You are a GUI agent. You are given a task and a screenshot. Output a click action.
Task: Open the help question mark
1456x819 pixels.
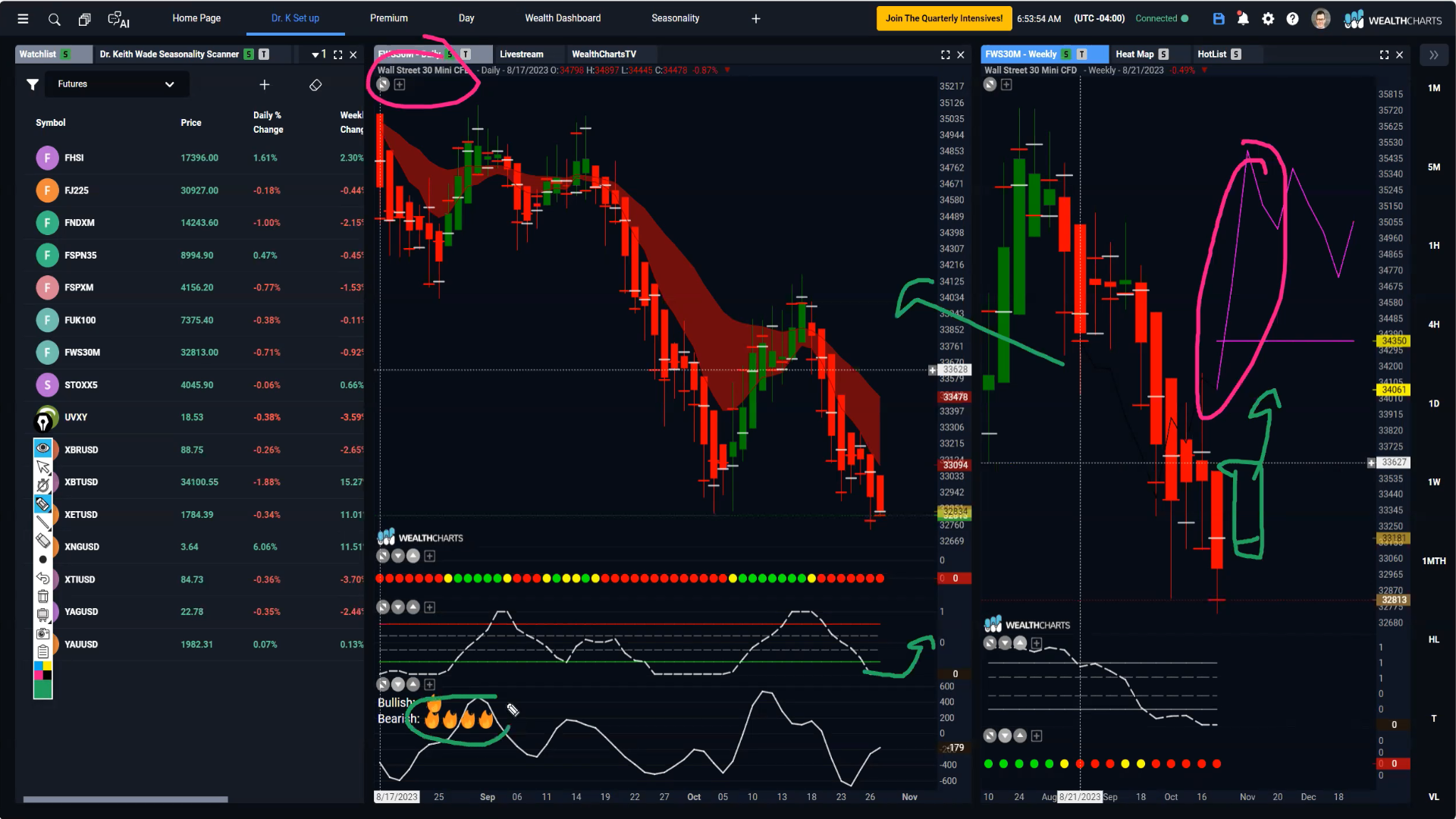[x=1292, y=18]
